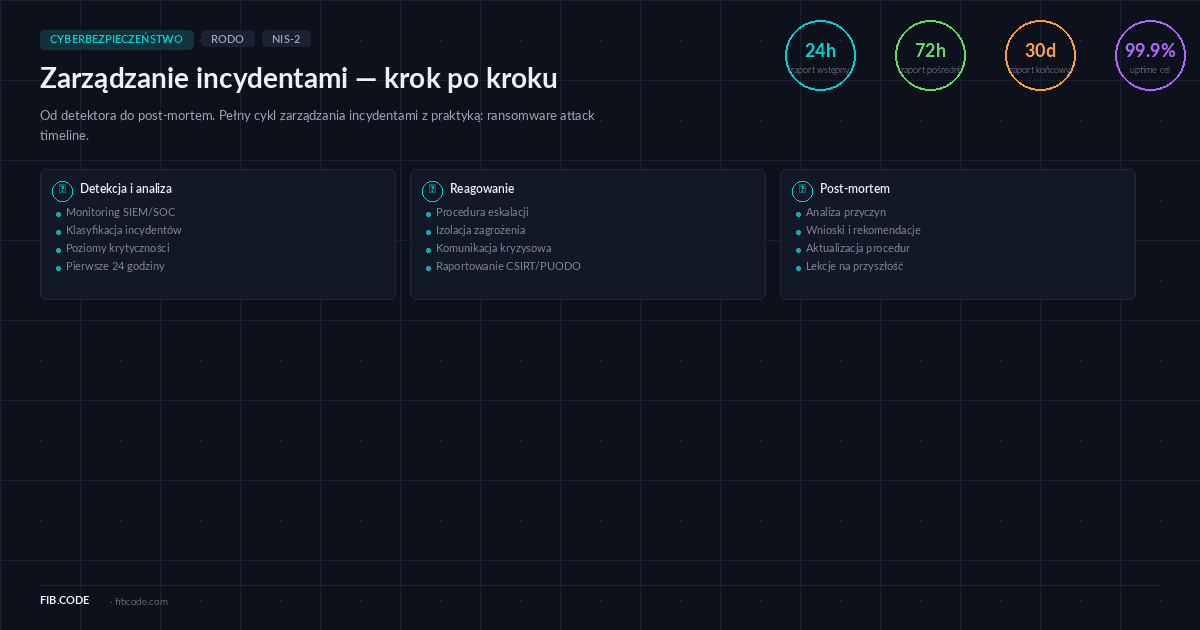Select the RODO tag

227,39
